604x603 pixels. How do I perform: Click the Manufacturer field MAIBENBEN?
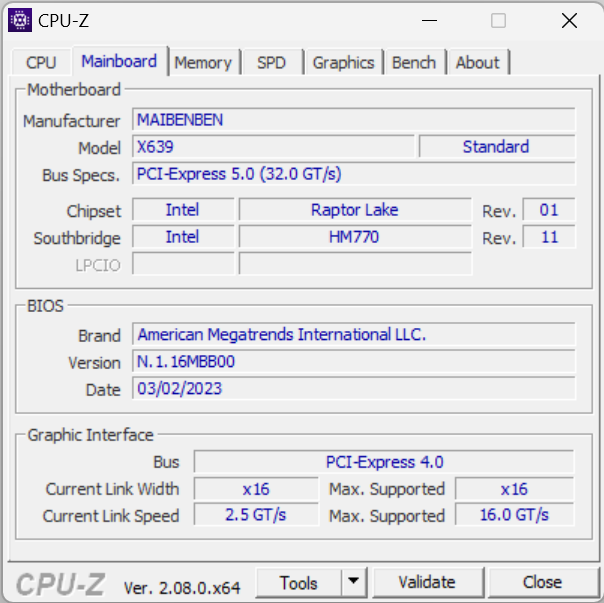(354, 120)
